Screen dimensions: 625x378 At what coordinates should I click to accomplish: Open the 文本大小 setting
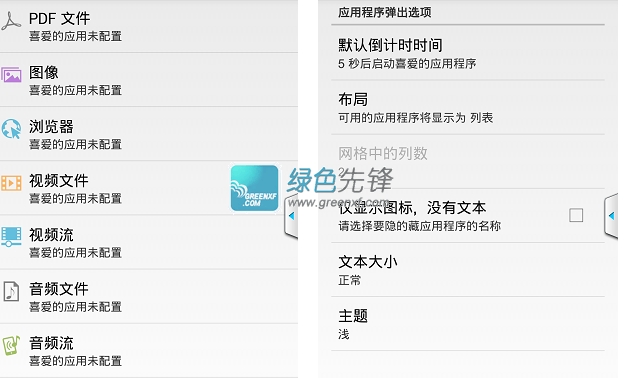pos(468,270)
